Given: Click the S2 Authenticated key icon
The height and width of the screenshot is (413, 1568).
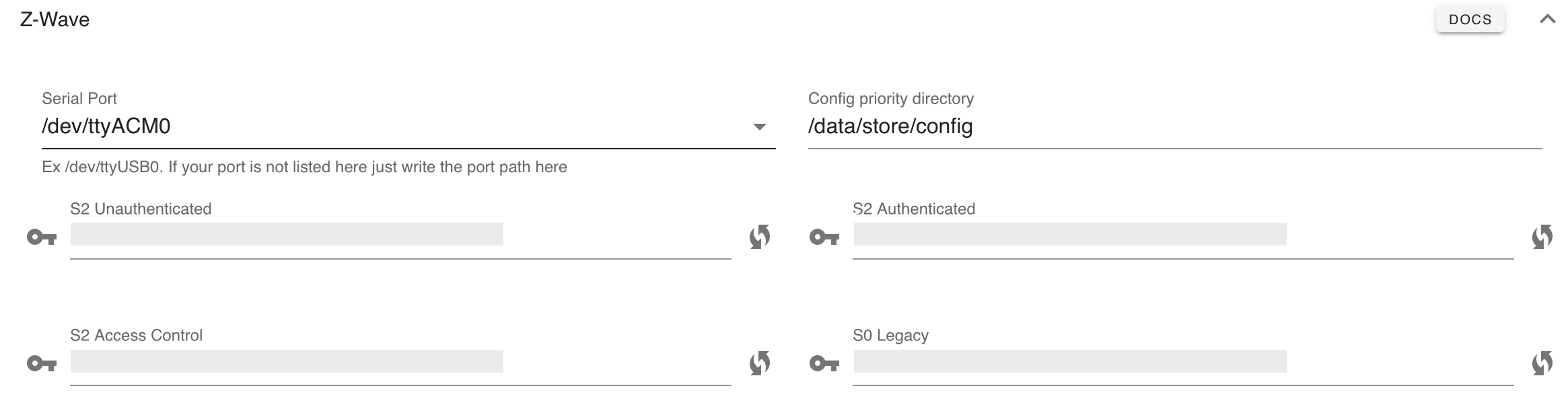Looking at the screenshot, I should [x=824, y=237].
